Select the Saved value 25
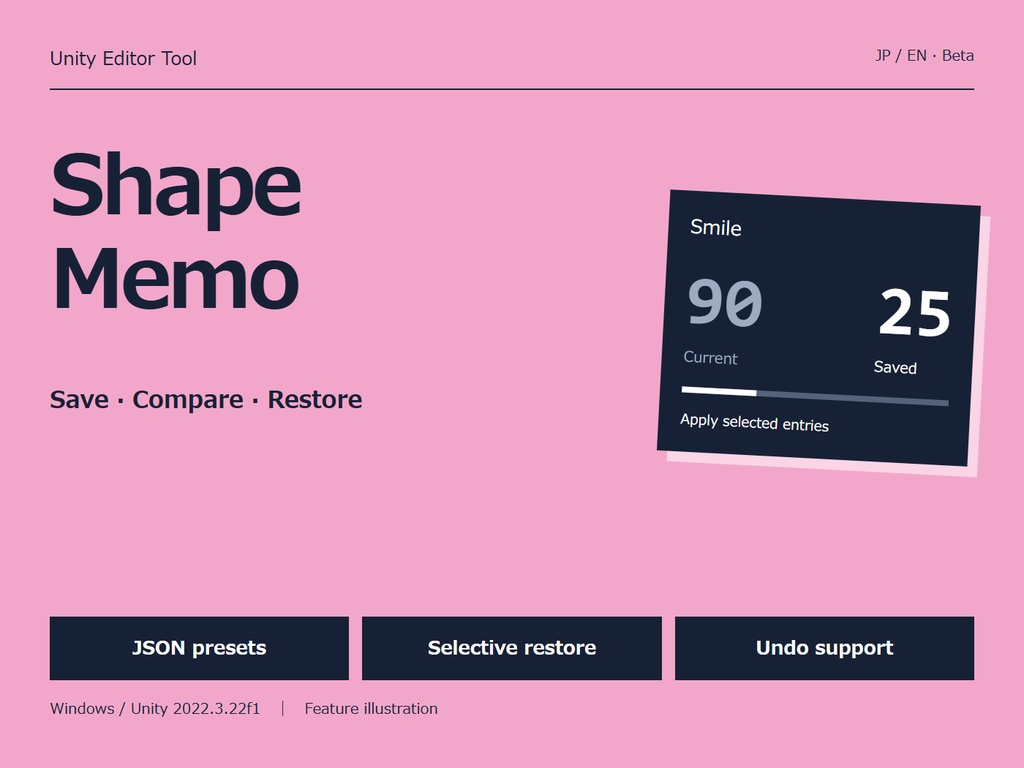Viewport: 1024px width, 768px height. [914, 313]
